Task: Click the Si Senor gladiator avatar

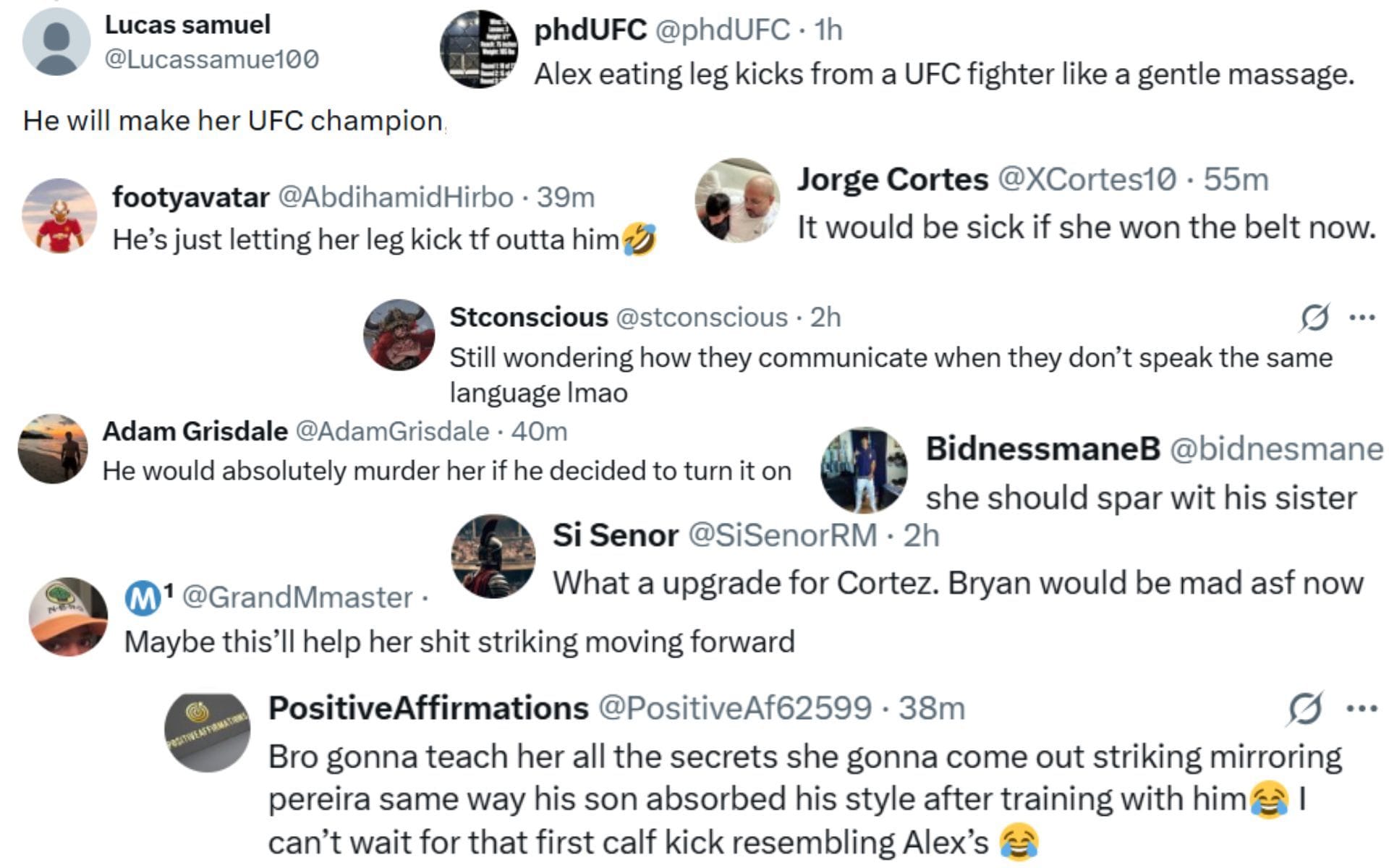Action: tap(493, 556)
